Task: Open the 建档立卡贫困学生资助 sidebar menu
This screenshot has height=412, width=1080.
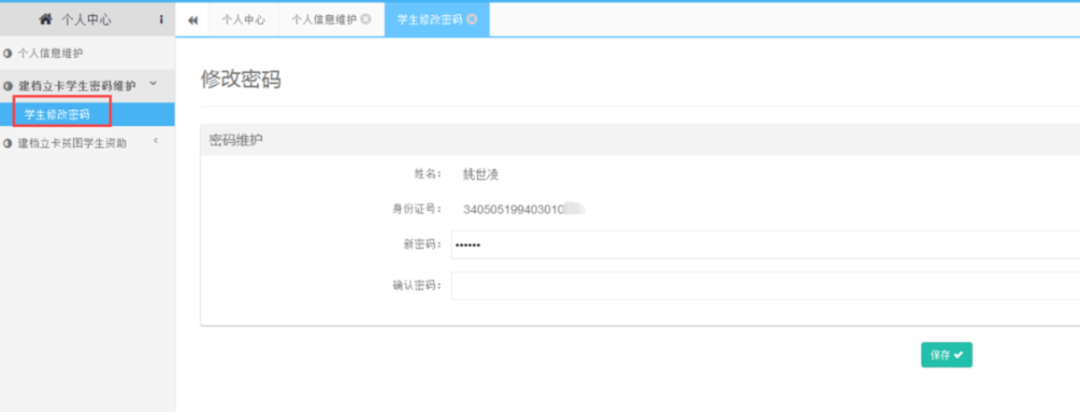Action: point(72,143)
